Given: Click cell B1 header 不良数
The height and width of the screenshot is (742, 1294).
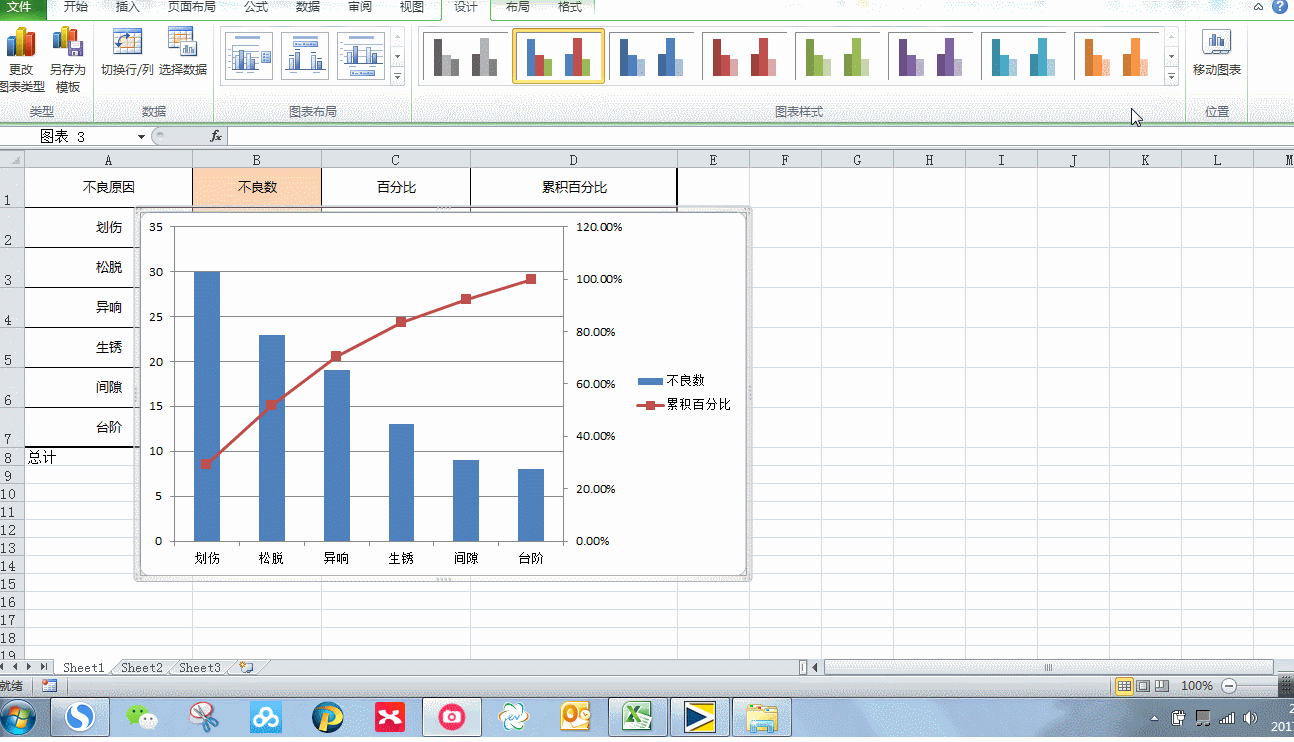Looking at the screenshot, I should click(257, 187).
